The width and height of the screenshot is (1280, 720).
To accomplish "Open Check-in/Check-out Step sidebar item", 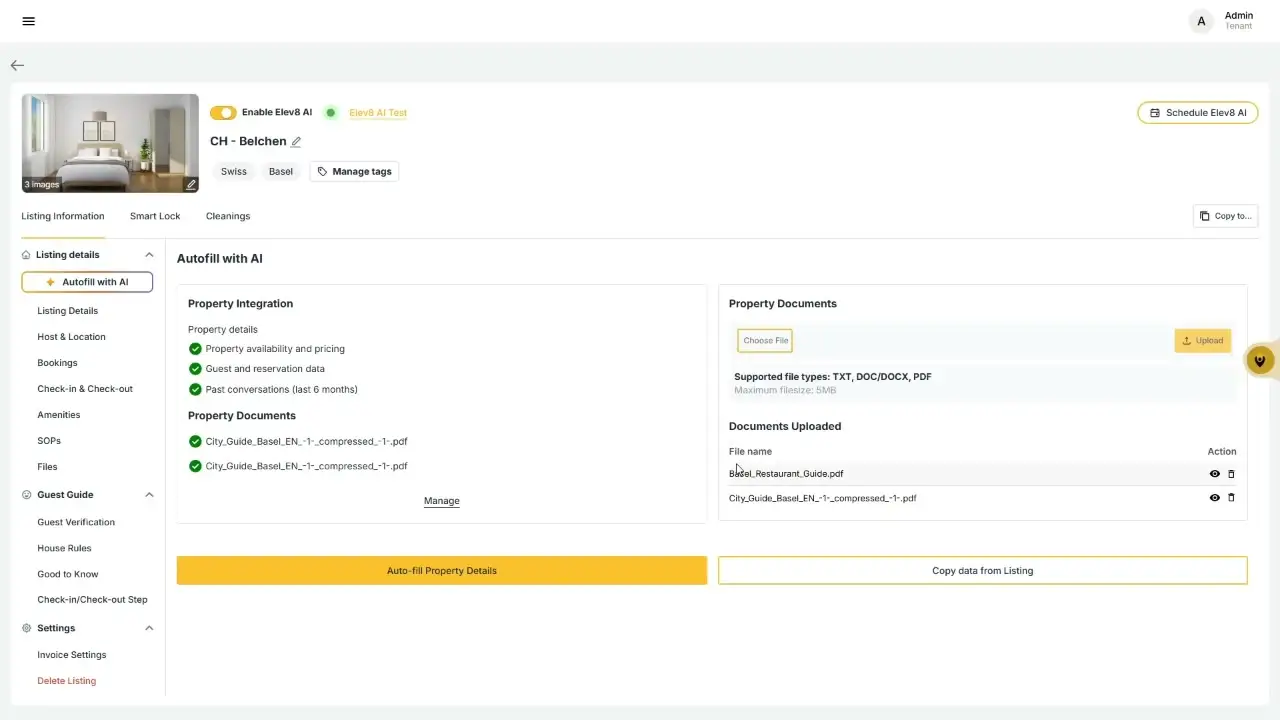I will click(92, 600).
